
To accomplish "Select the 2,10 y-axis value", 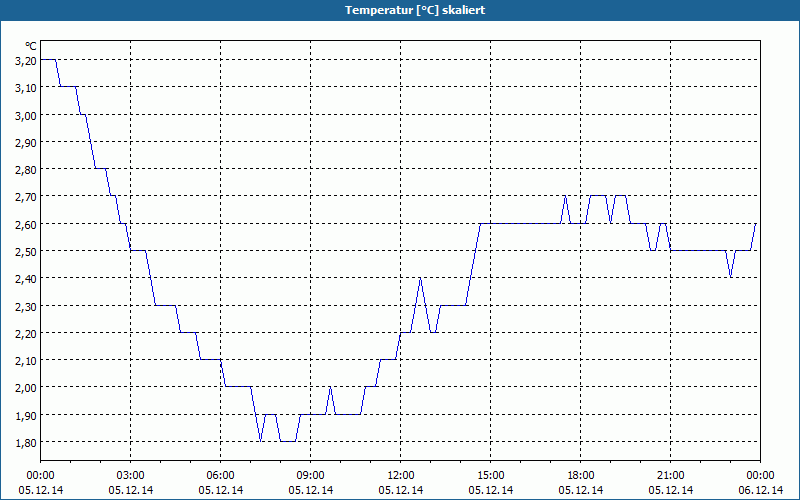I will [x=26, y=361].
